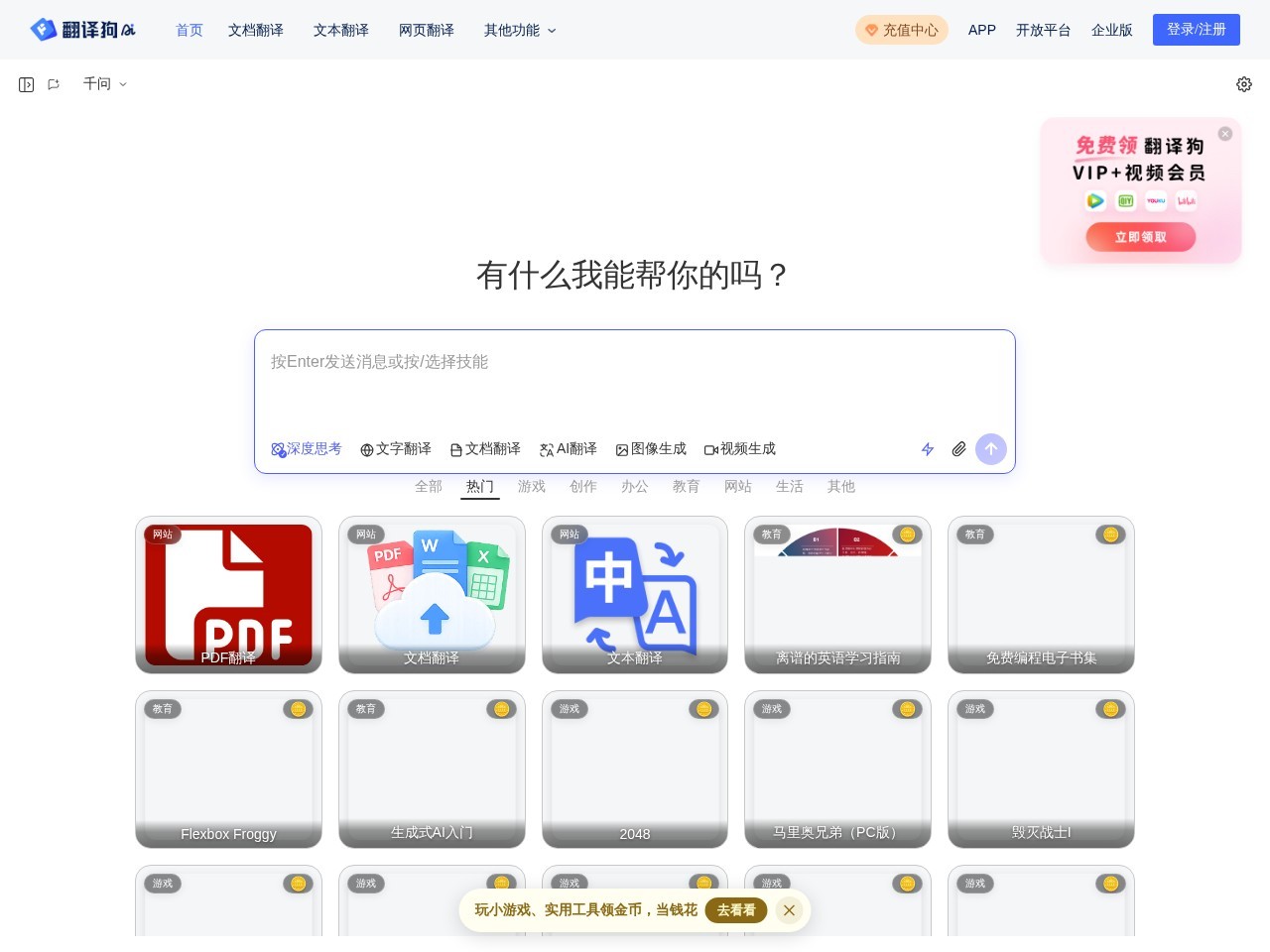Open the 充值中心 button
The height and width of the screenshot is (952, 1270).
(902, 30)
